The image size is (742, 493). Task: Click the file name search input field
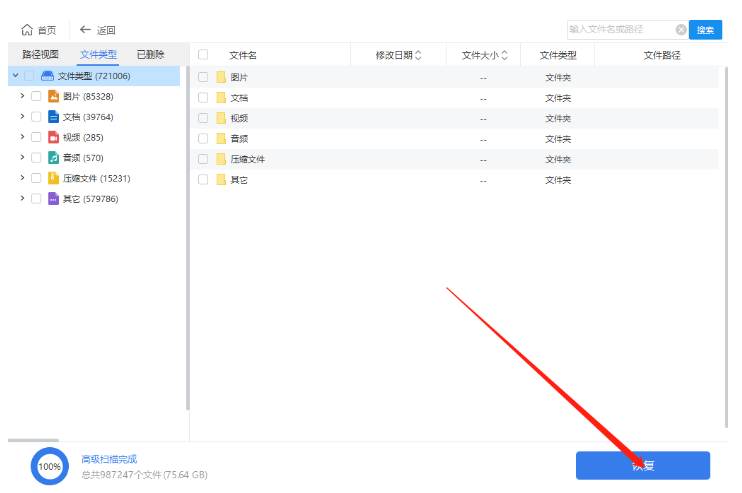pos(620,30)
